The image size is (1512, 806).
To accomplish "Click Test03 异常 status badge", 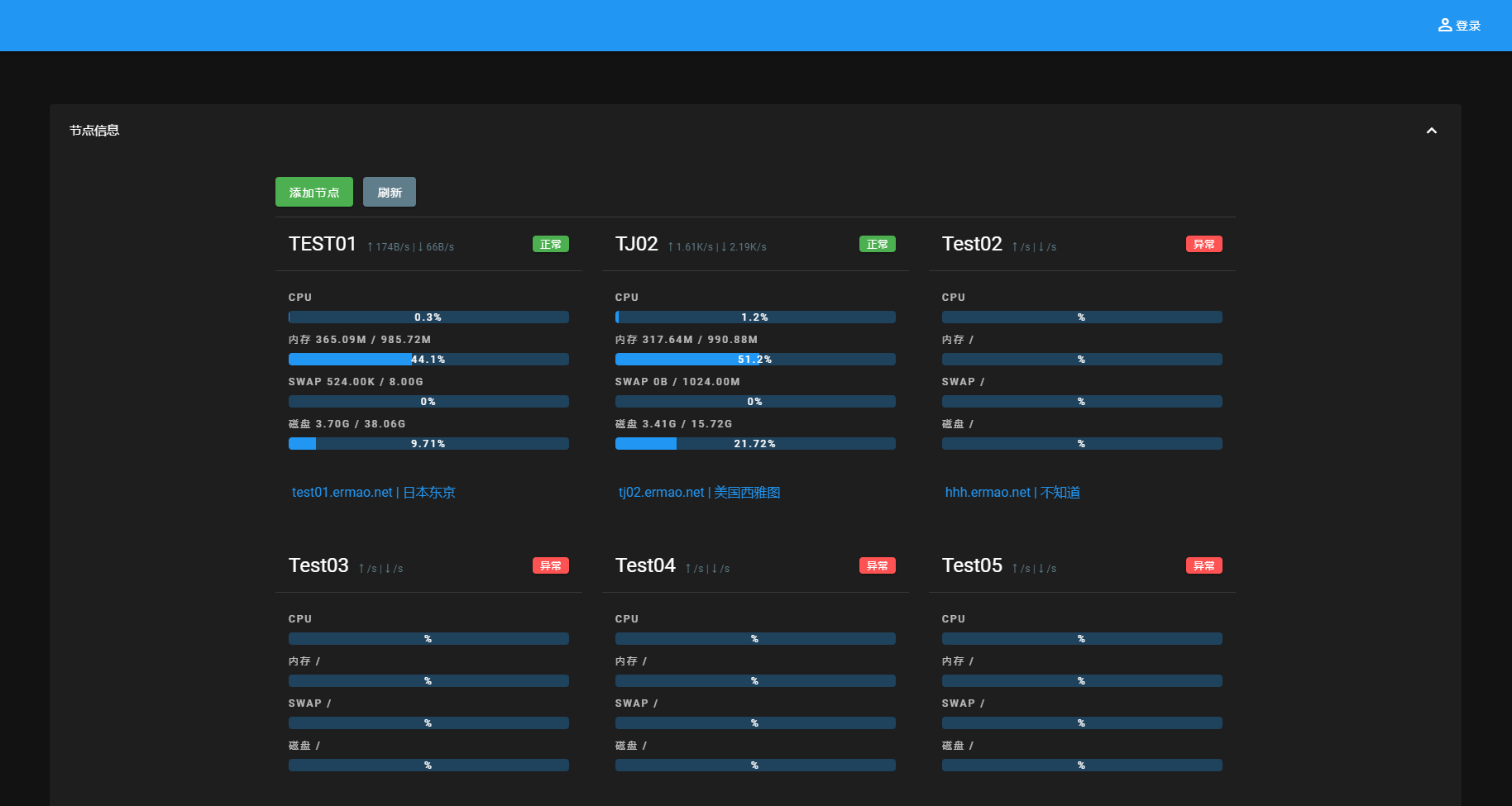I will tap(551, 565).
